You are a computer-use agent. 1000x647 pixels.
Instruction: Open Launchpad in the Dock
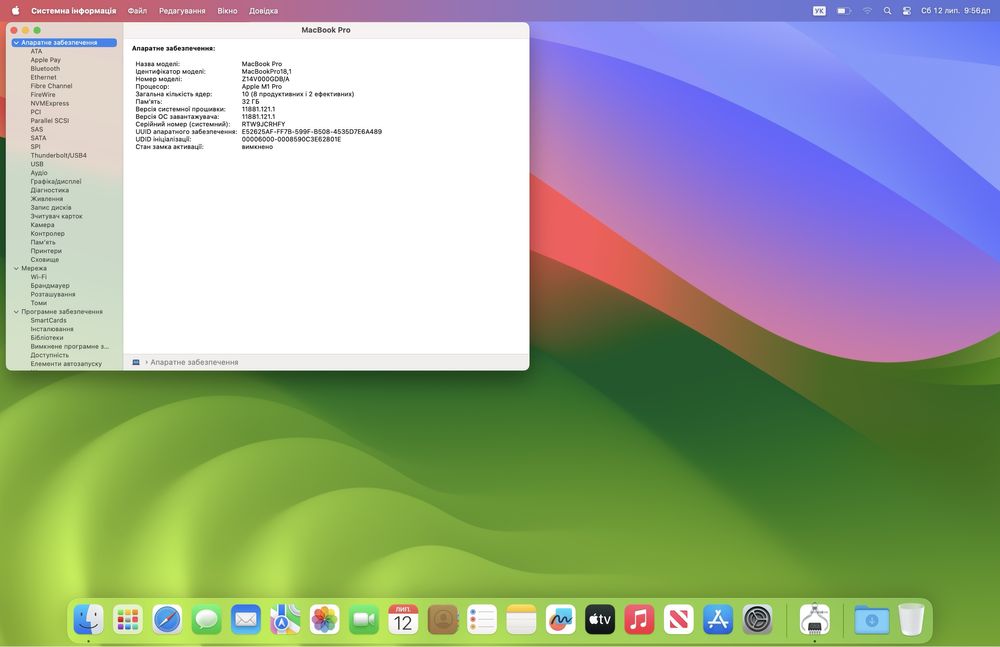pos(128,619)
